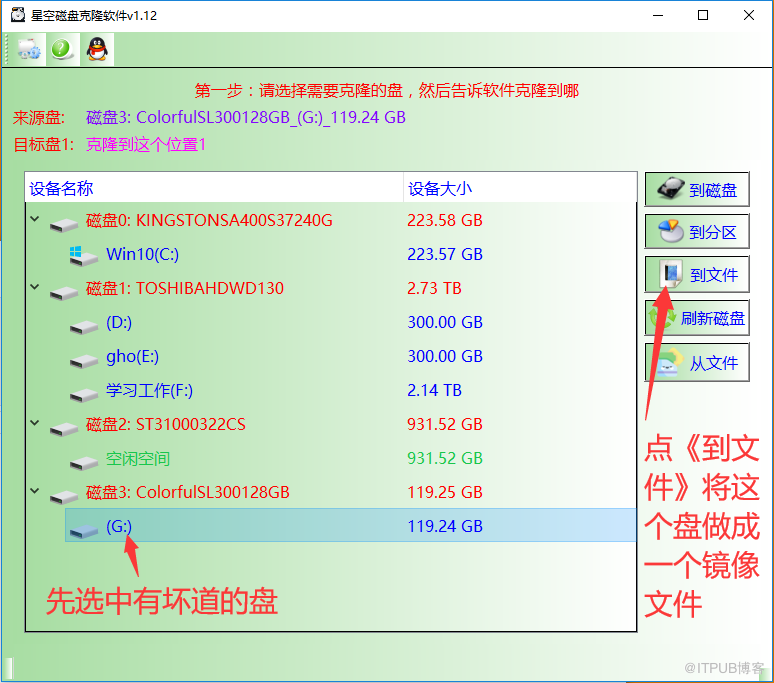The width and height of the screenshot is (774, 683).
Task: Click the drive icon beside (D:)
Action: 83,327
